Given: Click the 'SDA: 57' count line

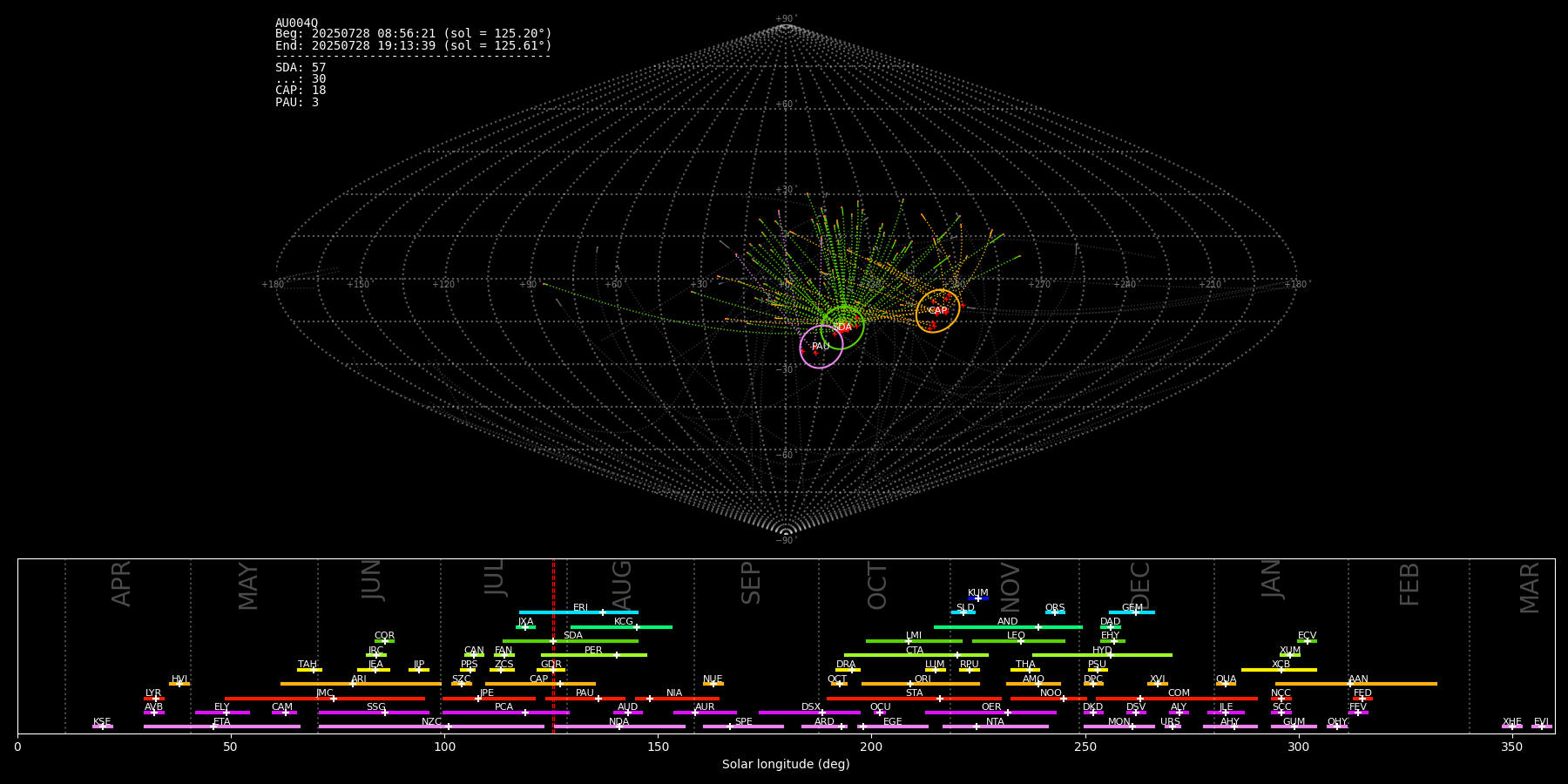Looking at the screenshot, I should click(301, 67).
